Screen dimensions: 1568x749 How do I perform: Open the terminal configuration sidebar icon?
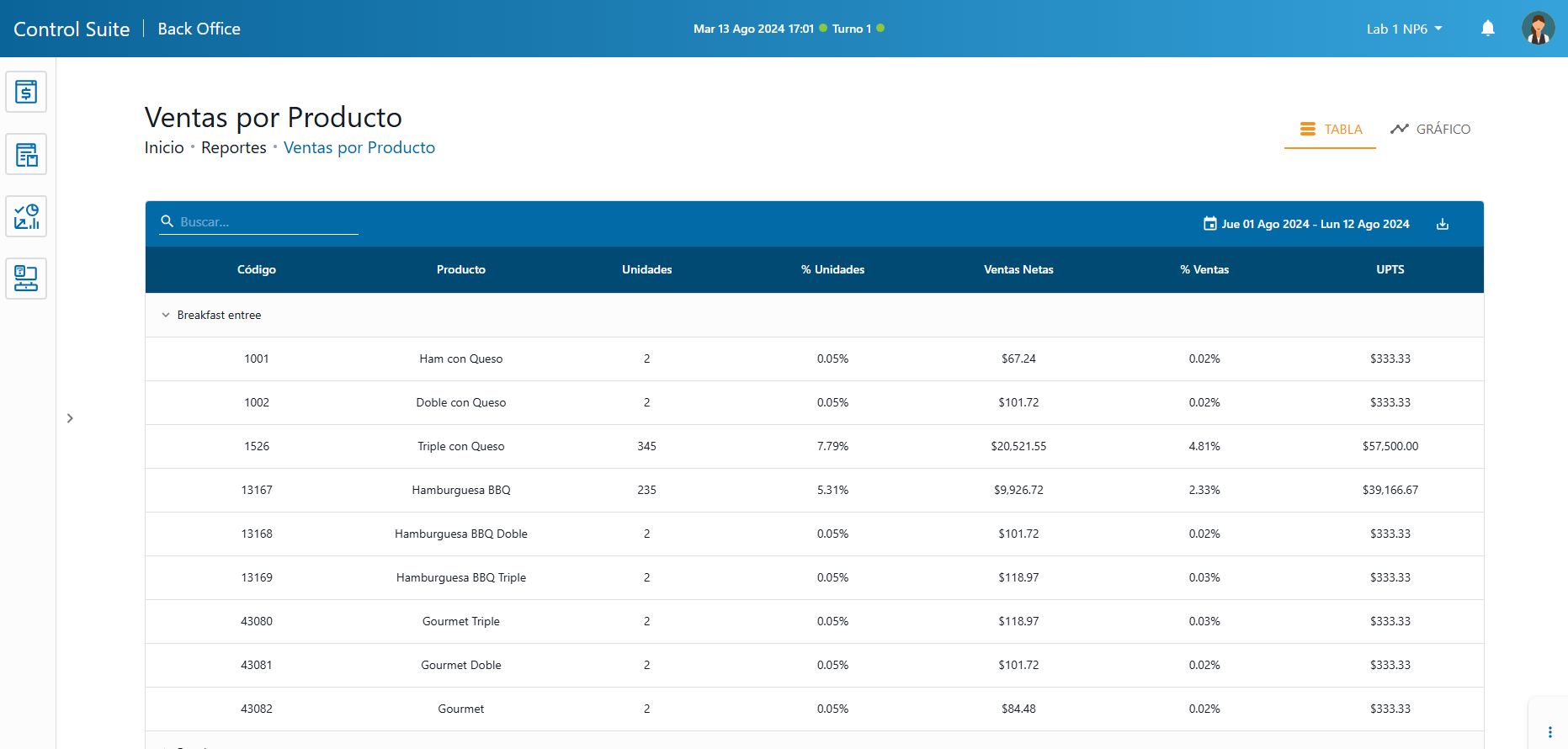click(26, 279)
